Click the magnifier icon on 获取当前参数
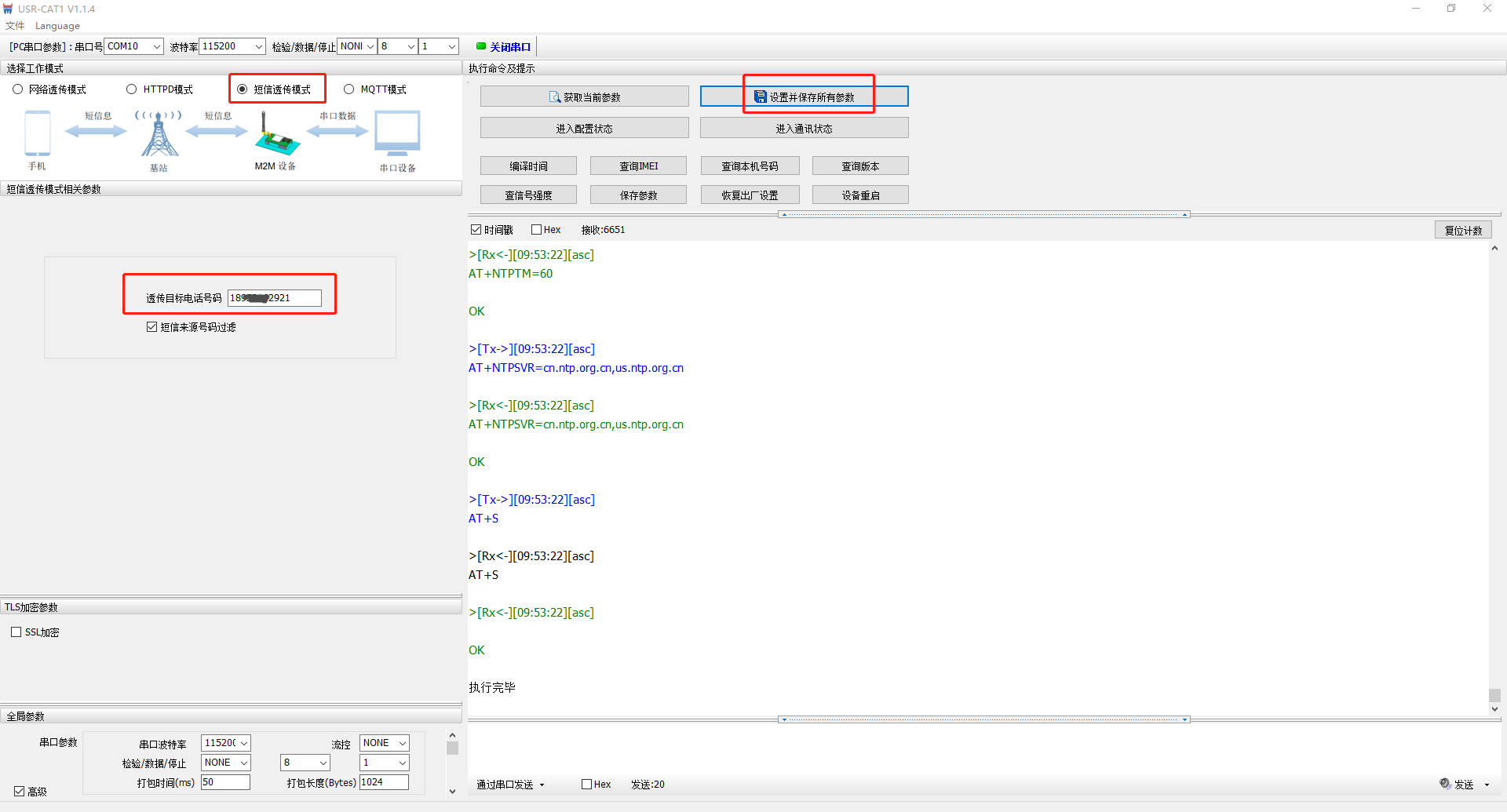 555,97
